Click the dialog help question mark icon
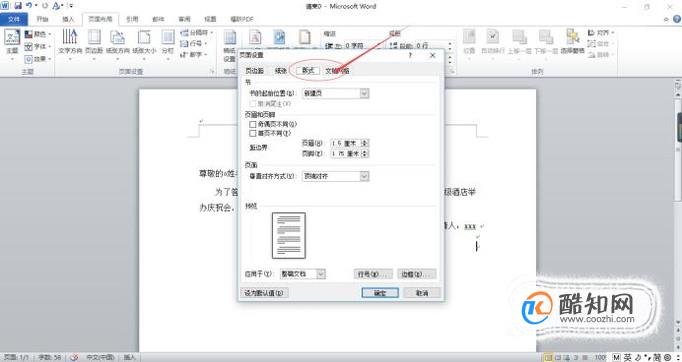This screenshot has width=682, height=362. coord(410,56)
